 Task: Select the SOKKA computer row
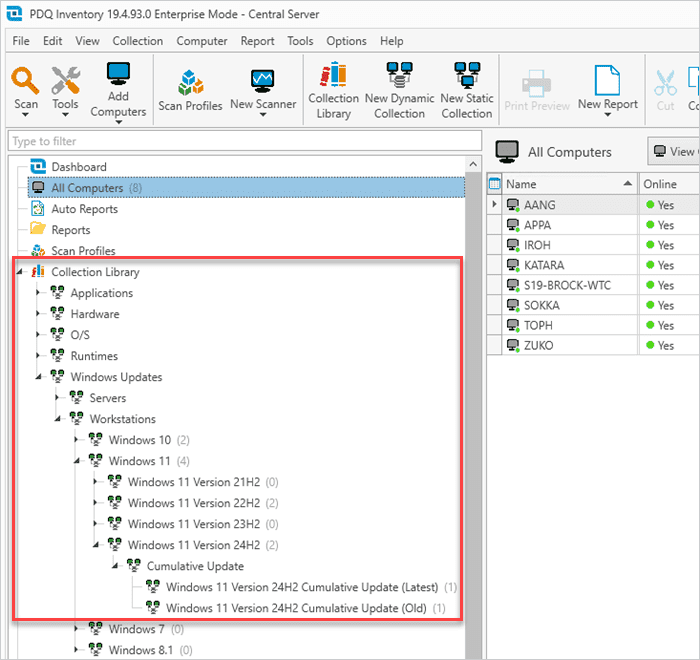tap(594, 305)
